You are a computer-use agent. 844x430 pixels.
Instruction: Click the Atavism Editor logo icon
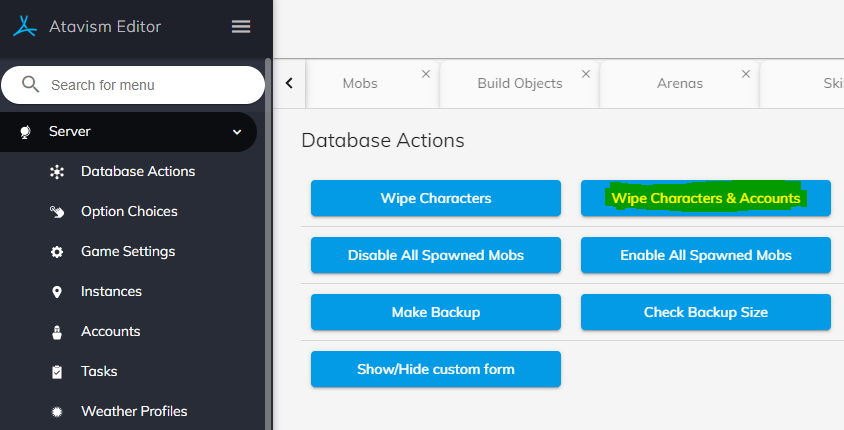tap(24, 26)
